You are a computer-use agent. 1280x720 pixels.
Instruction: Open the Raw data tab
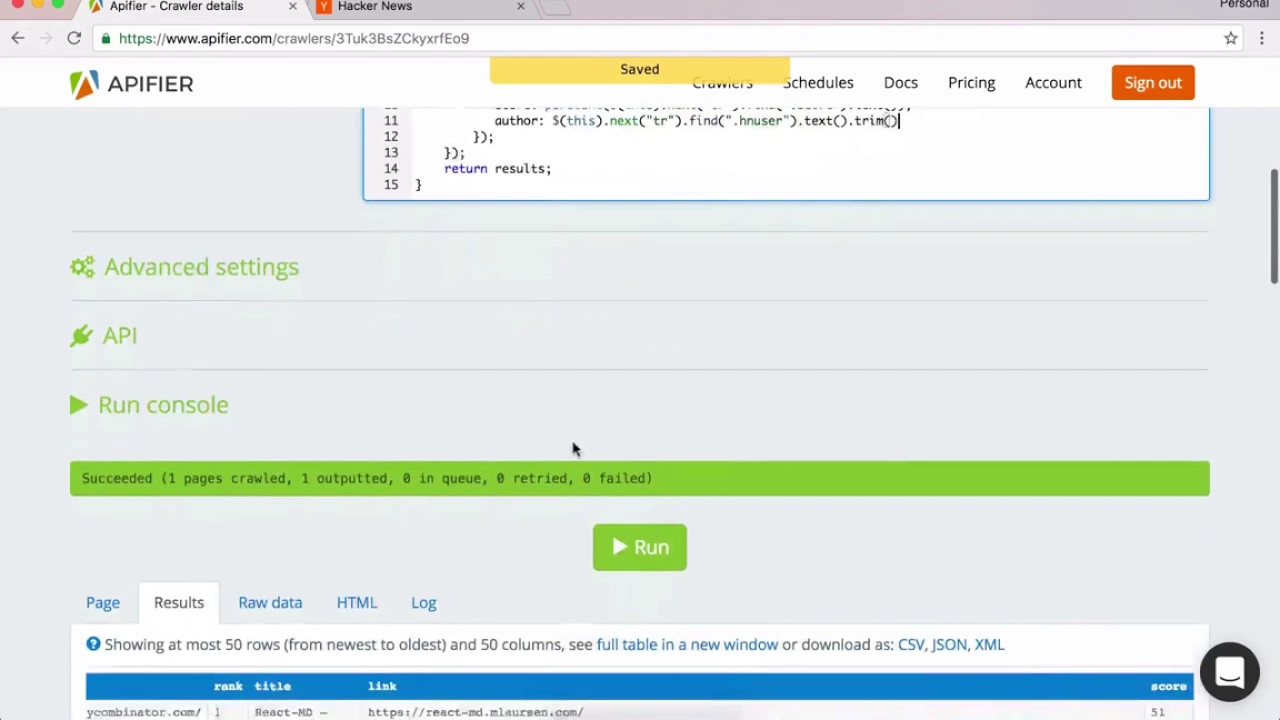click(270, 602)
